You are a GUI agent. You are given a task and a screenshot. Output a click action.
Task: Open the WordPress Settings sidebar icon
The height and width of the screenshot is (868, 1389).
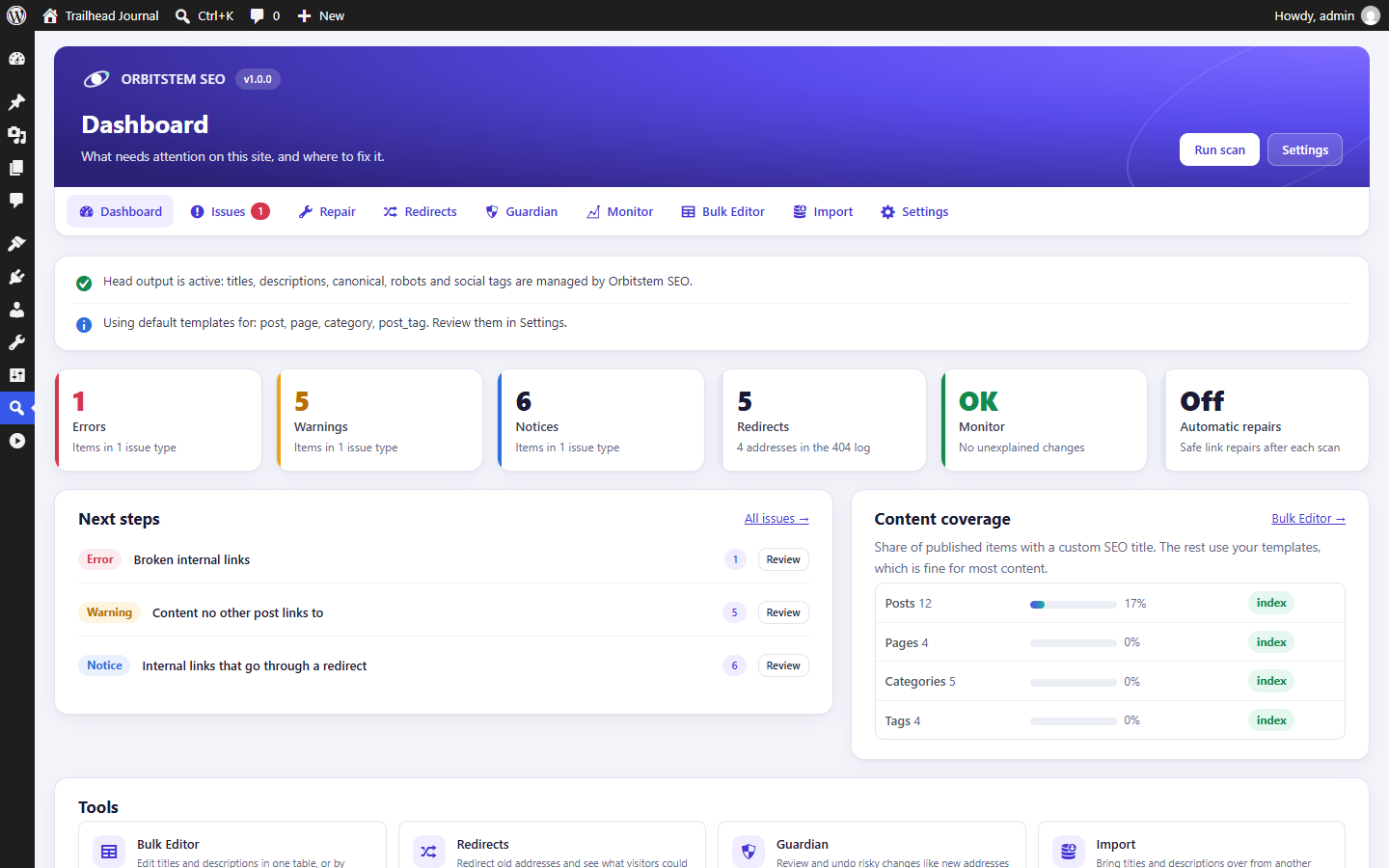click(16, 375)
